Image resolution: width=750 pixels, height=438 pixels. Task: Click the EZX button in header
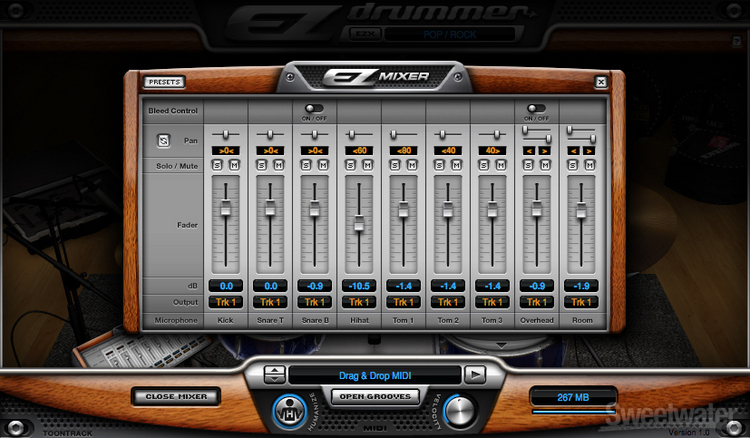[x=366, y=34]
